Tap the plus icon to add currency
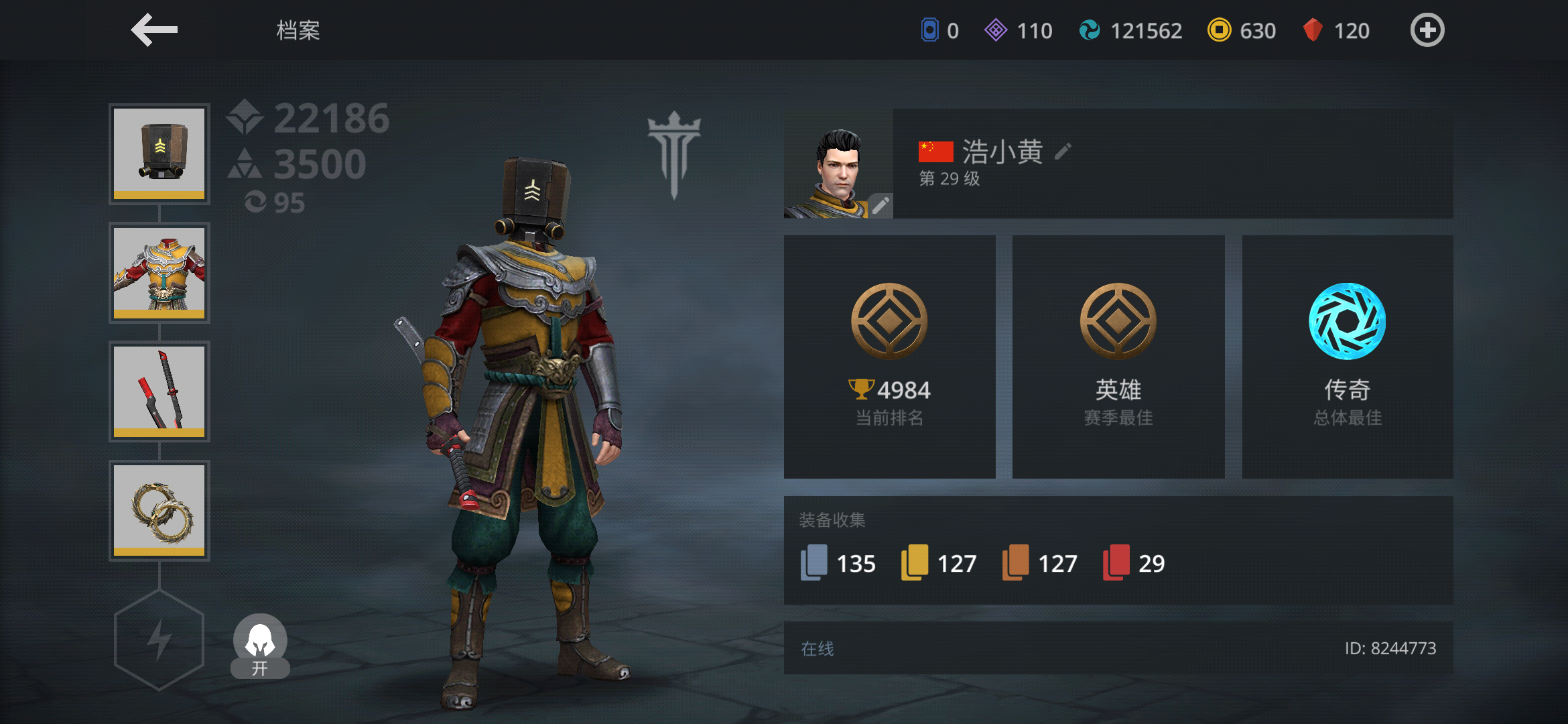Screen dimensions: 1568x724 (1427, 30)
